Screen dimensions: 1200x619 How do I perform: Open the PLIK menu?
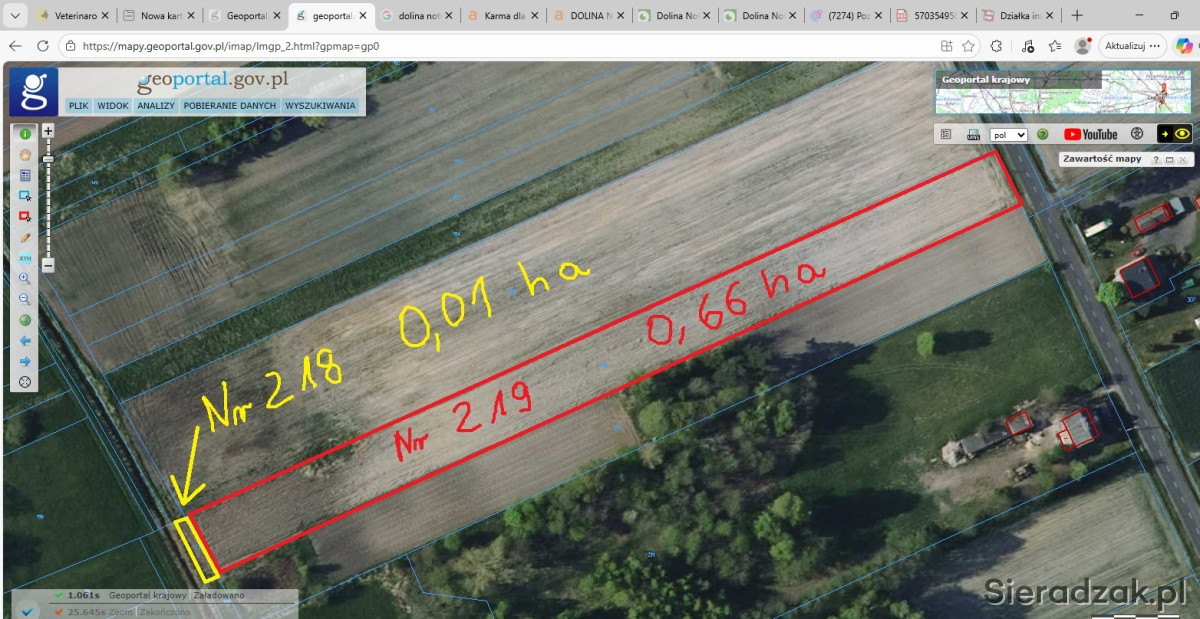tap(79, 105)
